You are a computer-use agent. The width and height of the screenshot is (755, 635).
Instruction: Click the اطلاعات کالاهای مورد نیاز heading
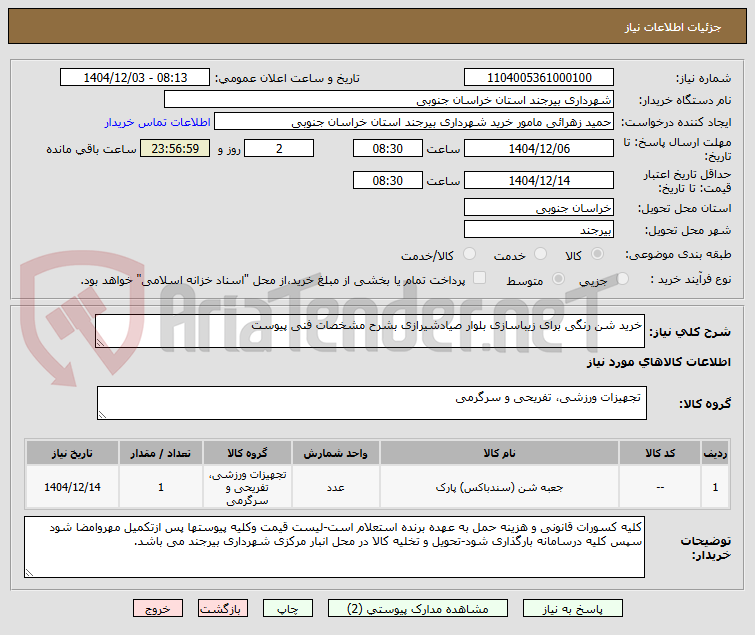(658, 362)
